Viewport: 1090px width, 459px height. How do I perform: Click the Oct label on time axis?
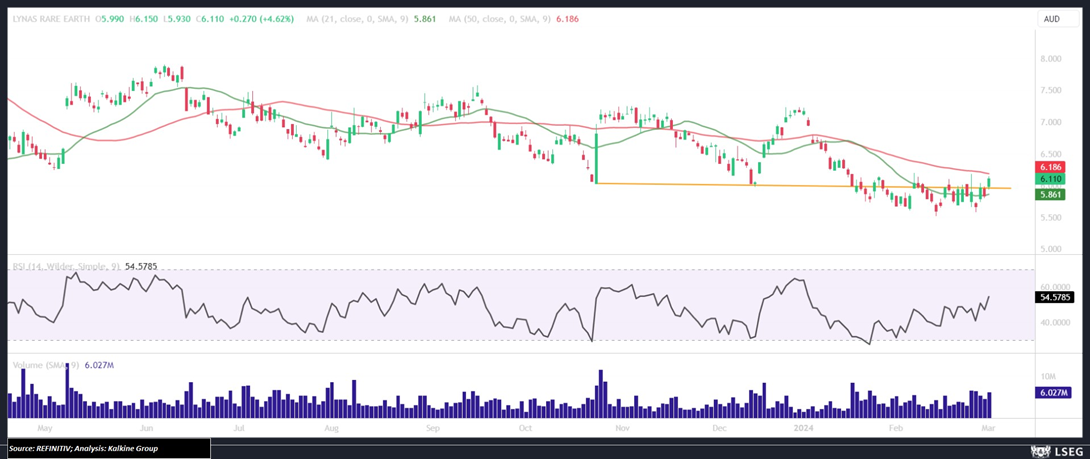coord(525,428)
